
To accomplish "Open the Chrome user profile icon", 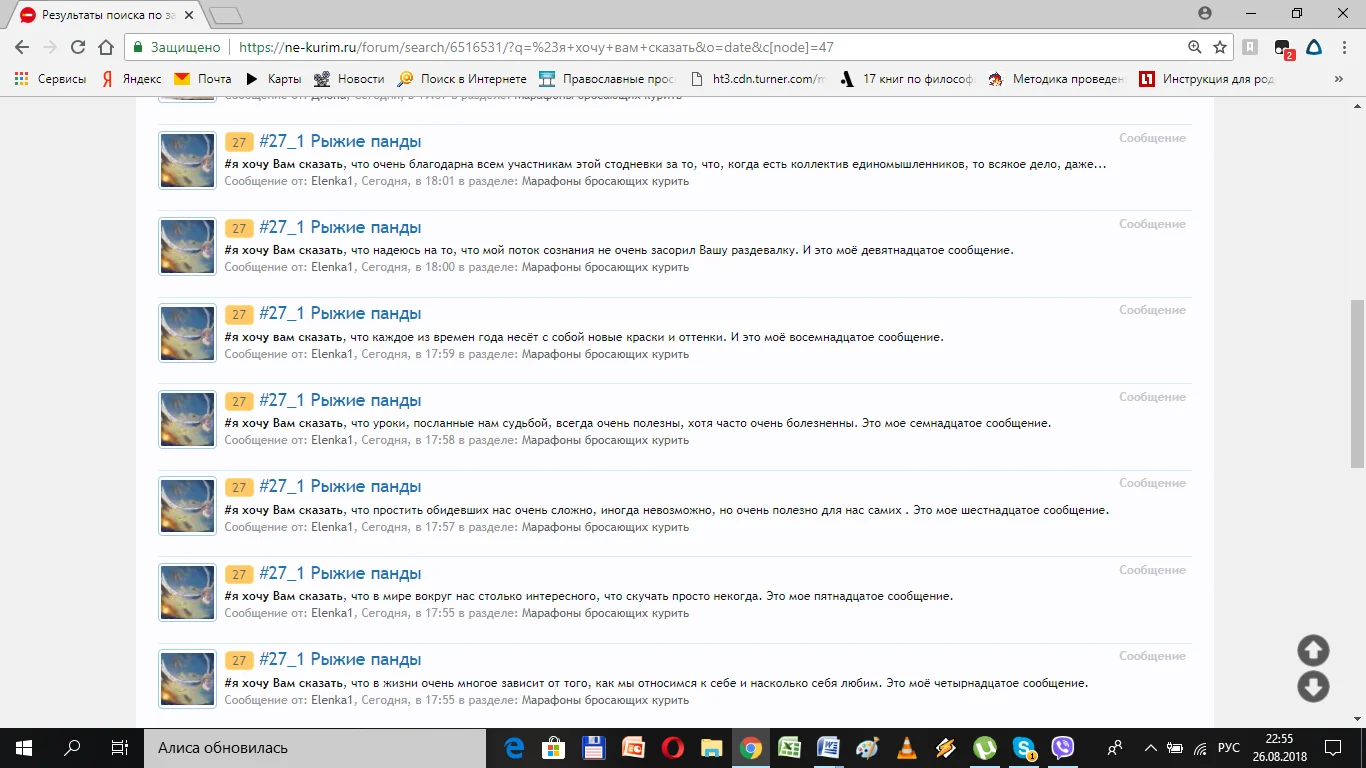I will 1205,13.
